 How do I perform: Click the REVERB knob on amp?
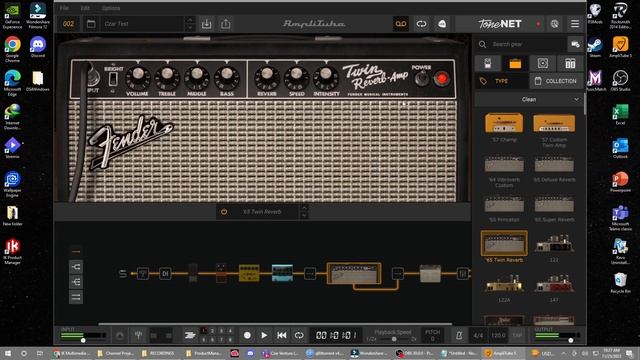(267, 78)
